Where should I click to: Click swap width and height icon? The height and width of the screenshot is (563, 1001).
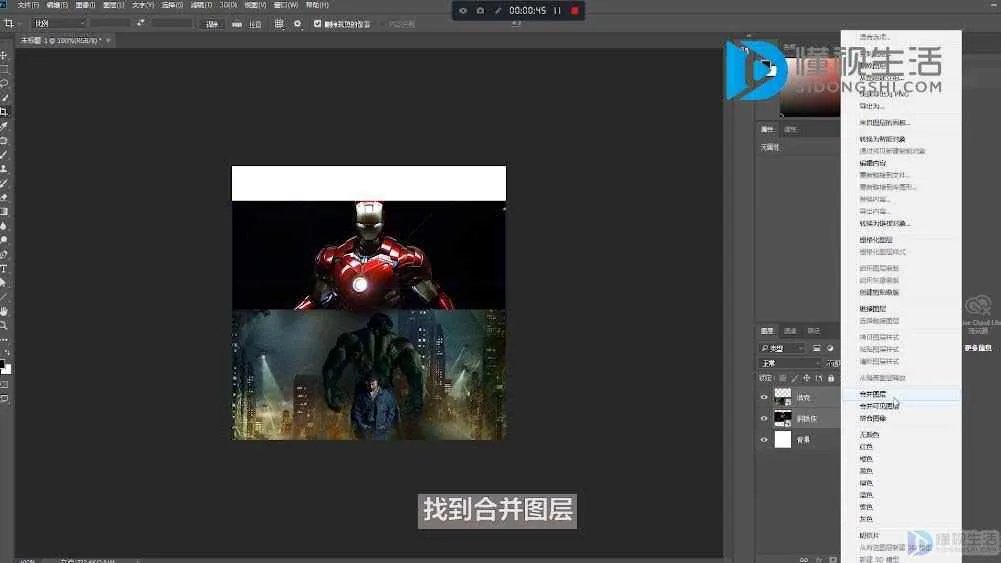pos(140,23)
